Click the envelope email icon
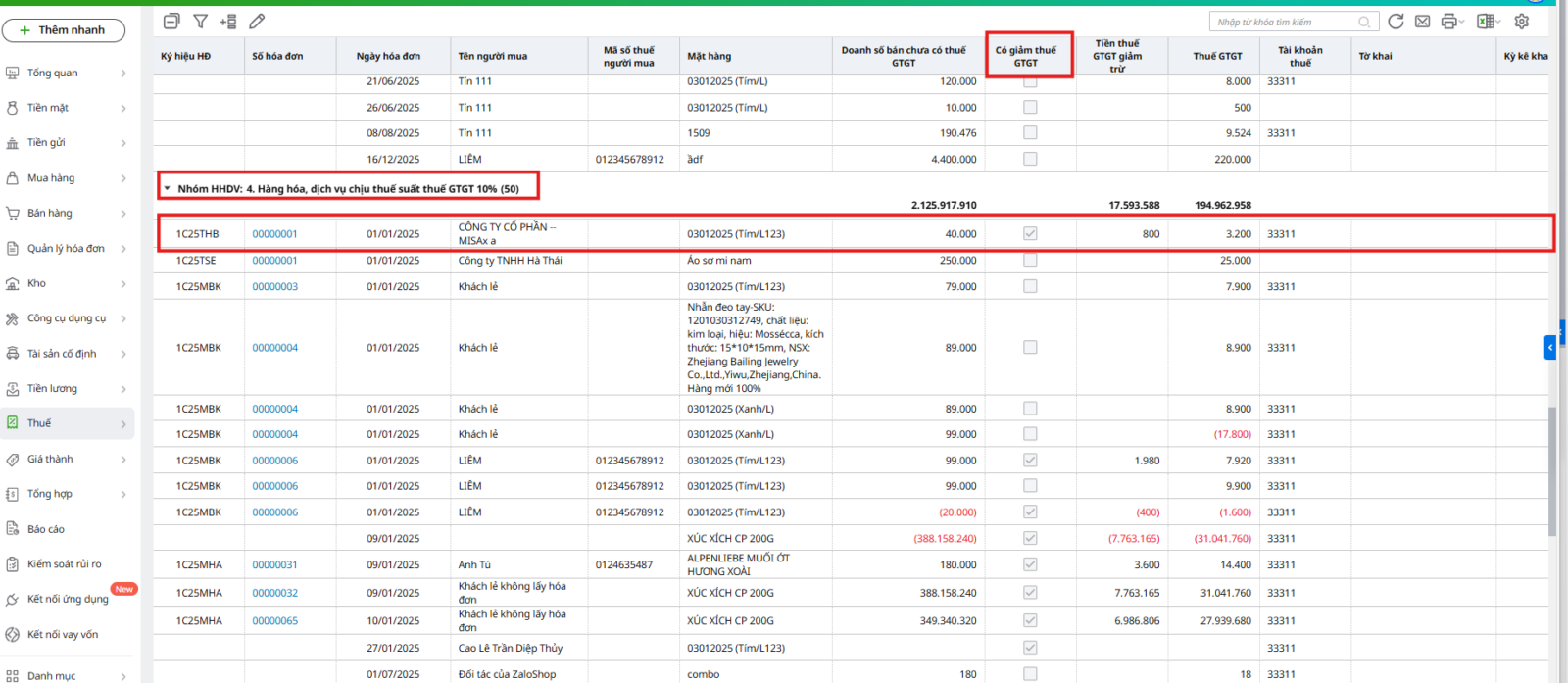The height and width of the screenshot is (683, 1568). point(1422,21)
